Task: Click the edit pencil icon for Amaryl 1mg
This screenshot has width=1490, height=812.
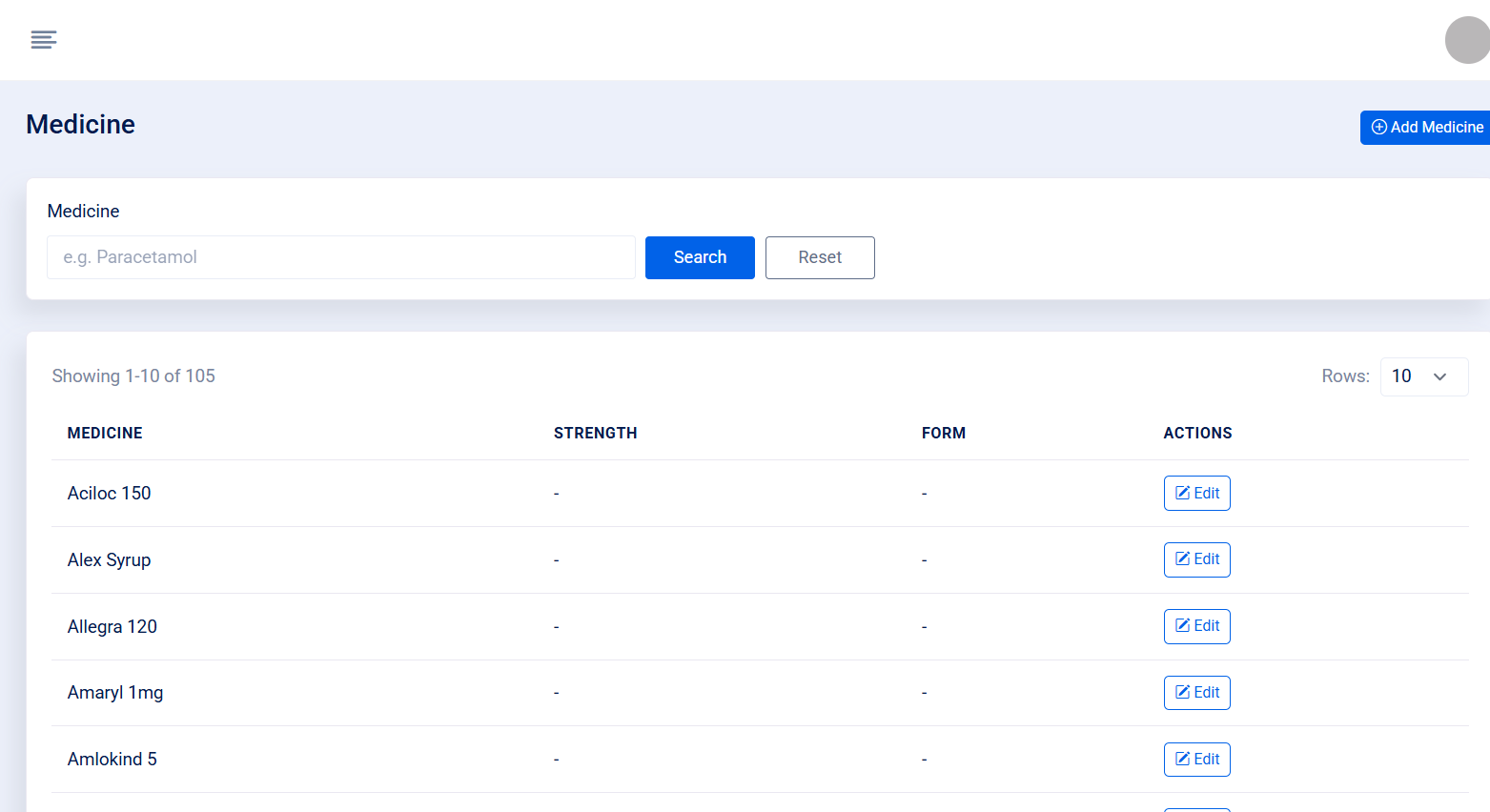Action: pyautogui.click(x=1182, y=693)
